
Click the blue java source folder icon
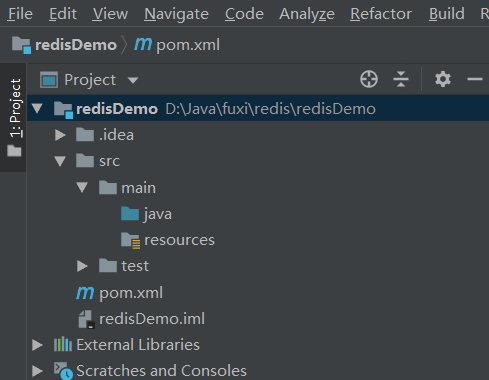point(130,214)
